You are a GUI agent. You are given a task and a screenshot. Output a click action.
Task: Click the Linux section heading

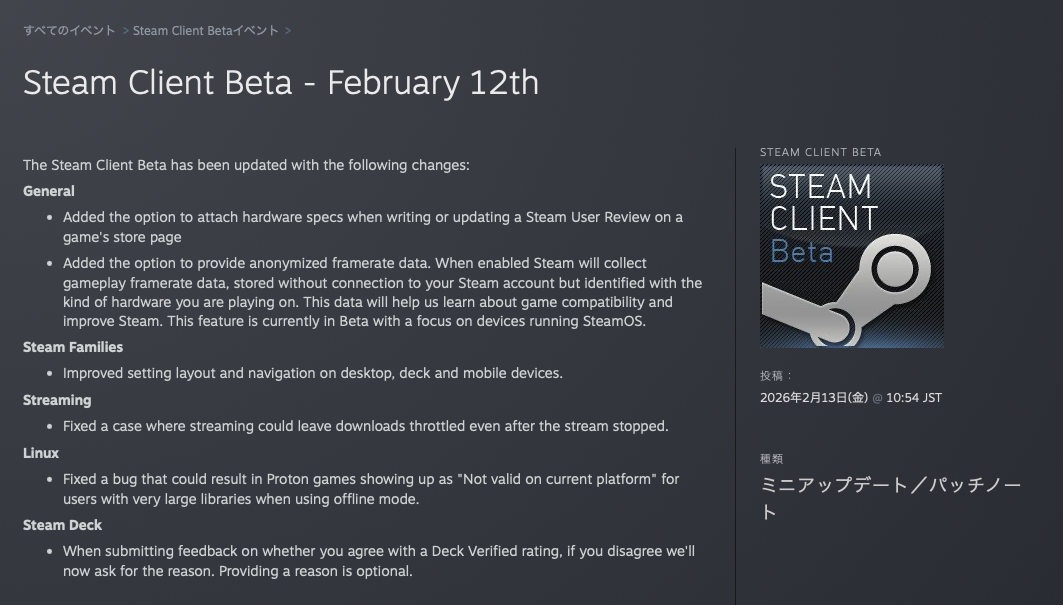pos(41,453)
